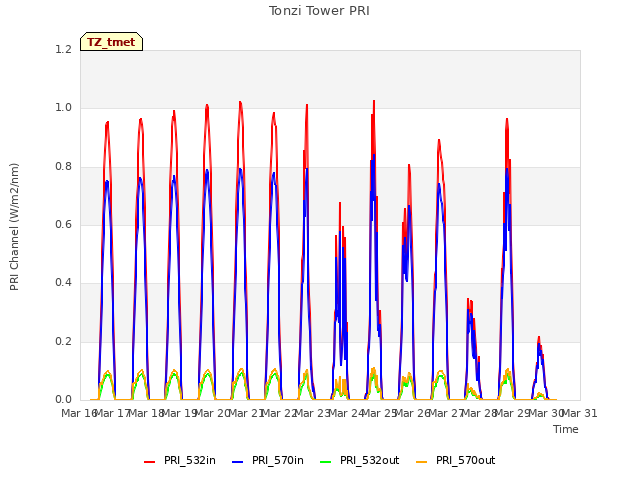Click the 0.4 y-axis tick label
Screen dimensions: 640x480
64,283
